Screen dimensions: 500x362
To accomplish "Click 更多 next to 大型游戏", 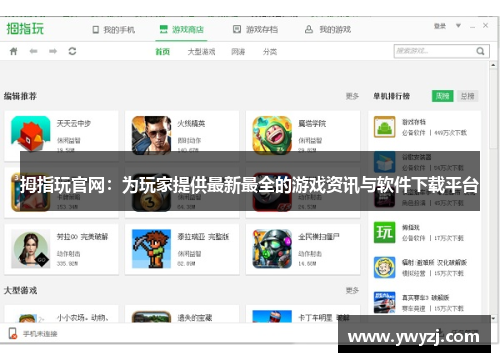I will [352, 290].
